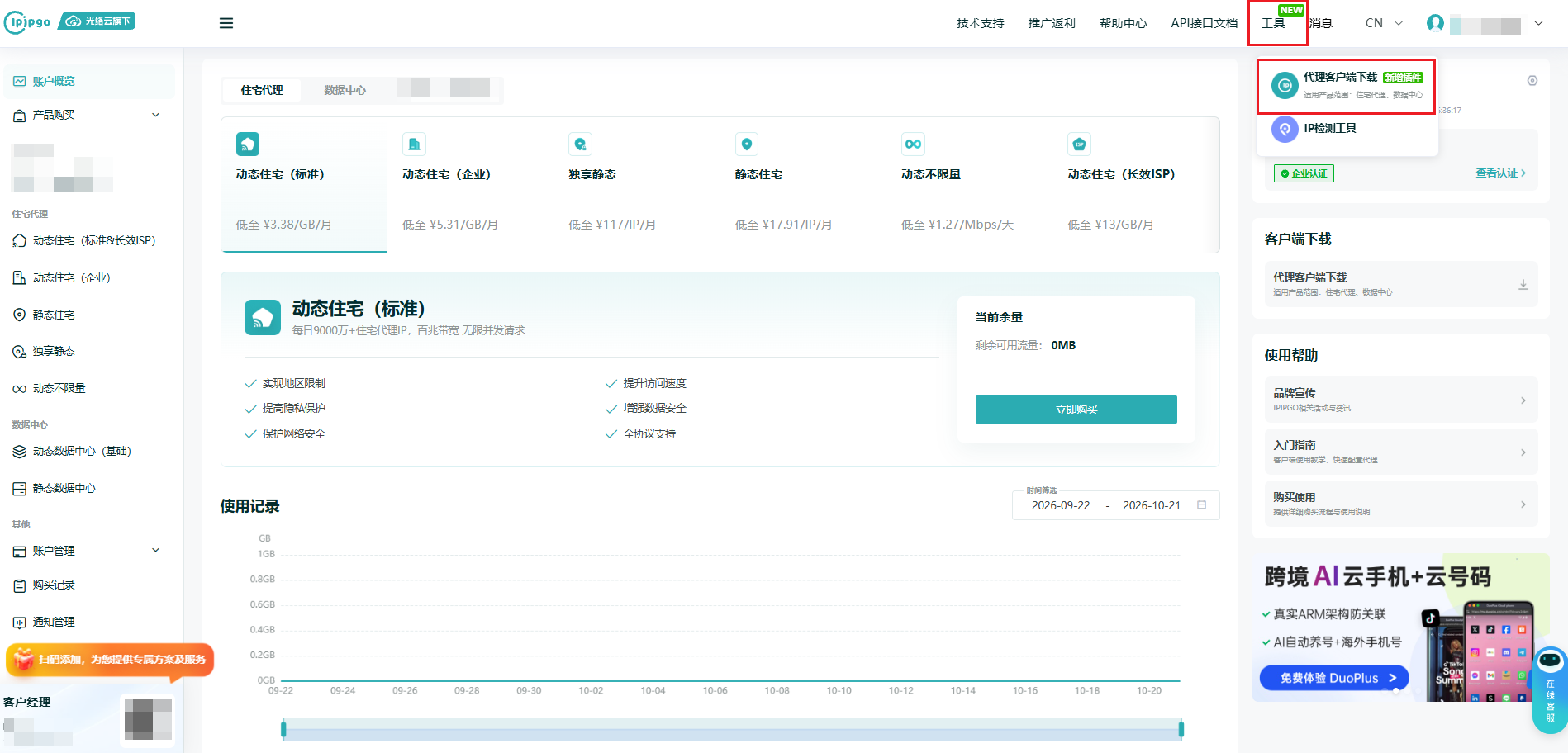Click the download icon for 代理客户端下载

click(1523, 284)
